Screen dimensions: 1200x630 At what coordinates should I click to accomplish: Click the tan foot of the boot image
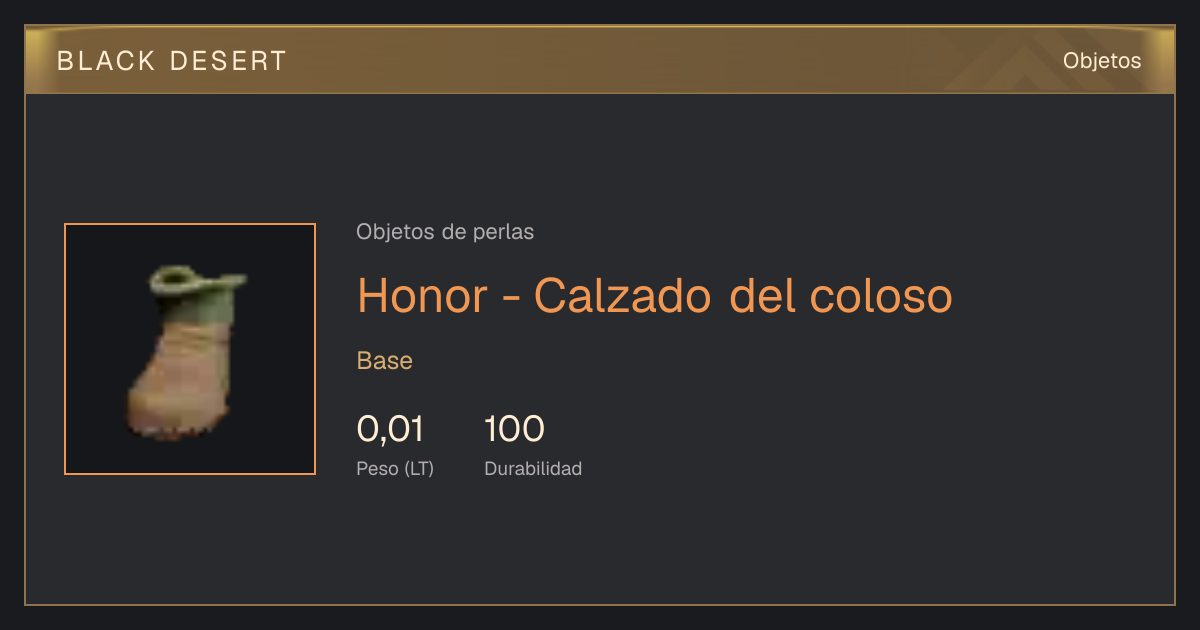point(180,385)
